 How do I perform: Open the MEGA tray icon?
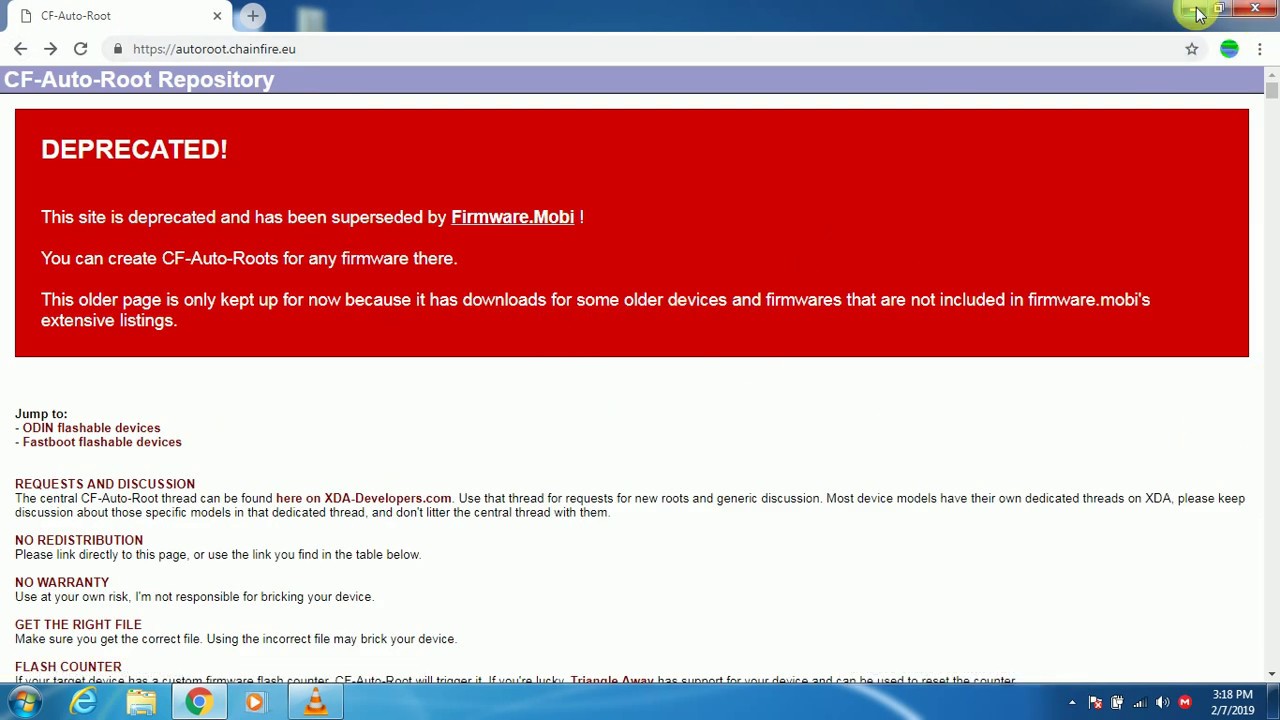1185,702
